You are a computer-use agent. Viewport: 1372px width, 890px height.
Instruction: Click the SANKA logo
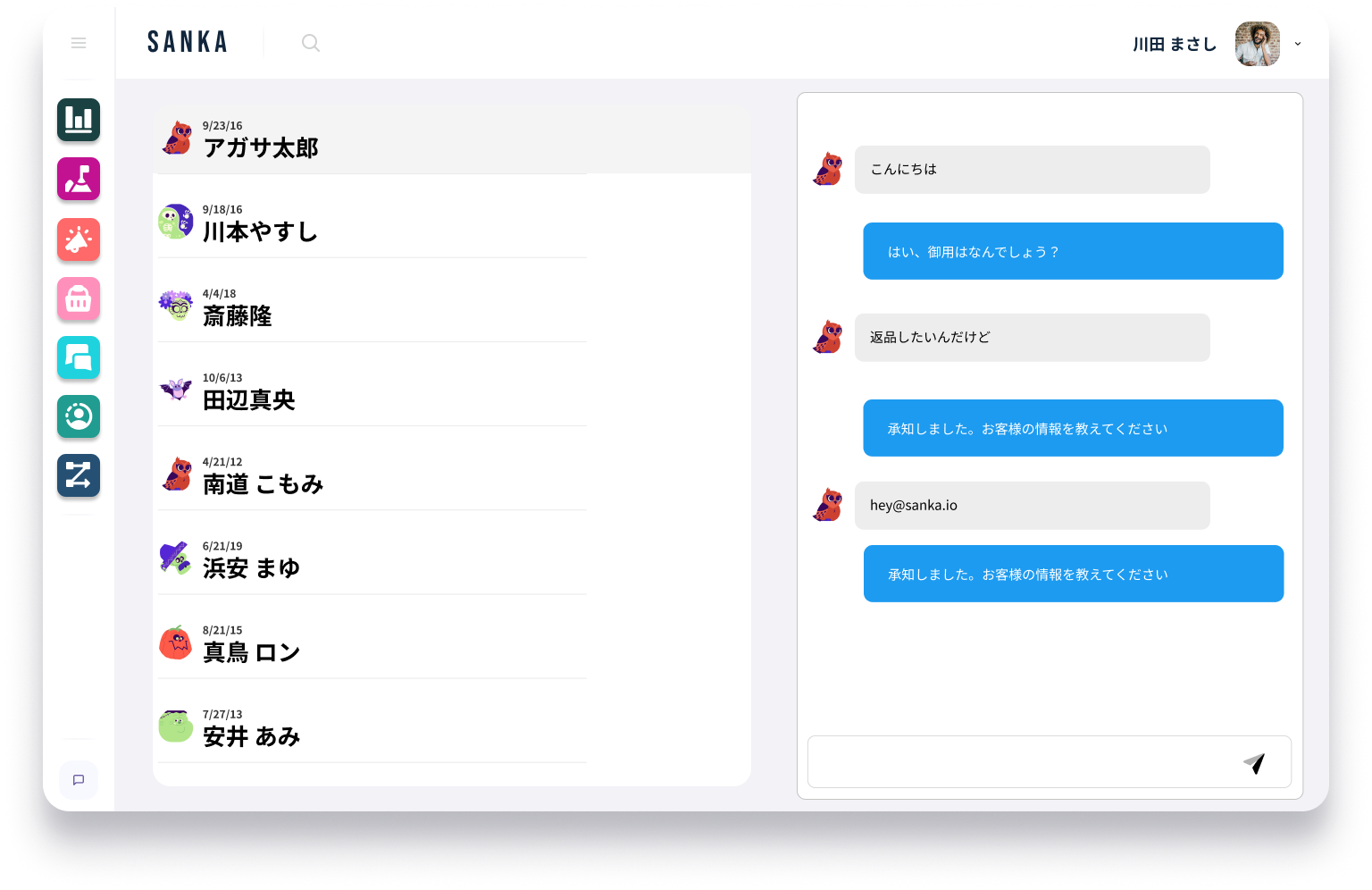coord(188,43)
